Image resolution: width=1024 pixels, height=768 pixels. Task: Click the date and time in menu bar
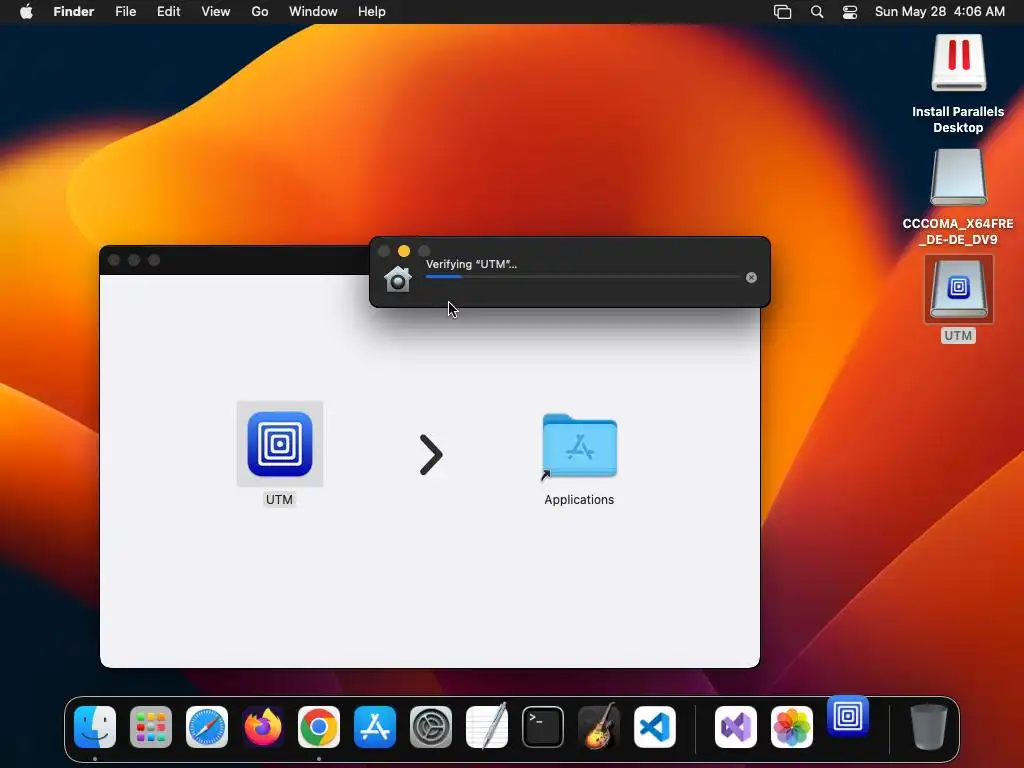click(x=940, y=12)
